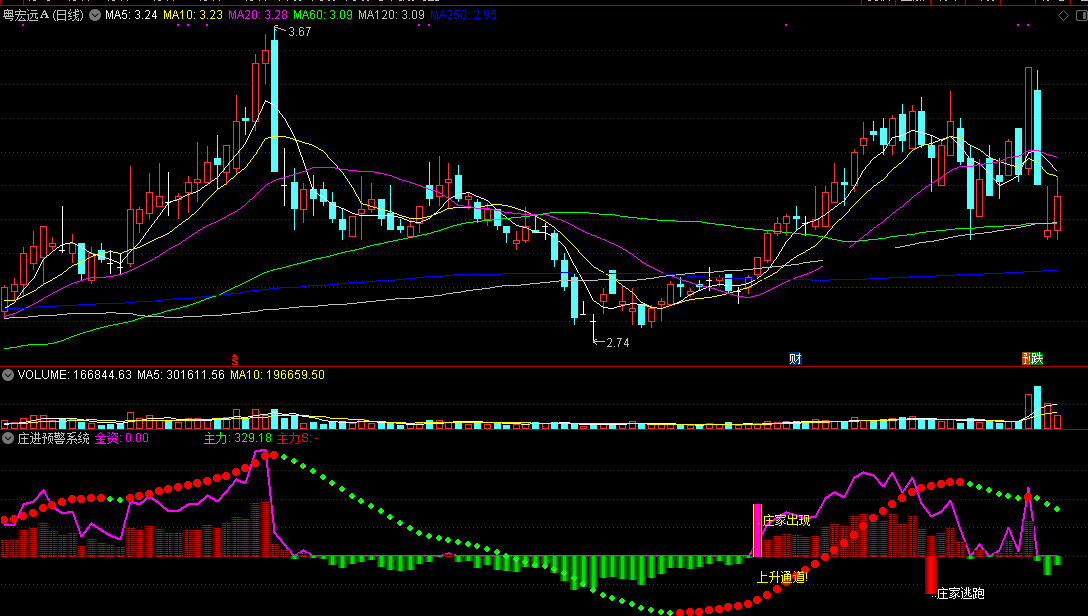The width and height of the screenshot is (1088, 616).
Task: Open the dropdown next to 粤宏远A (日线)
Action: [95, 15]
